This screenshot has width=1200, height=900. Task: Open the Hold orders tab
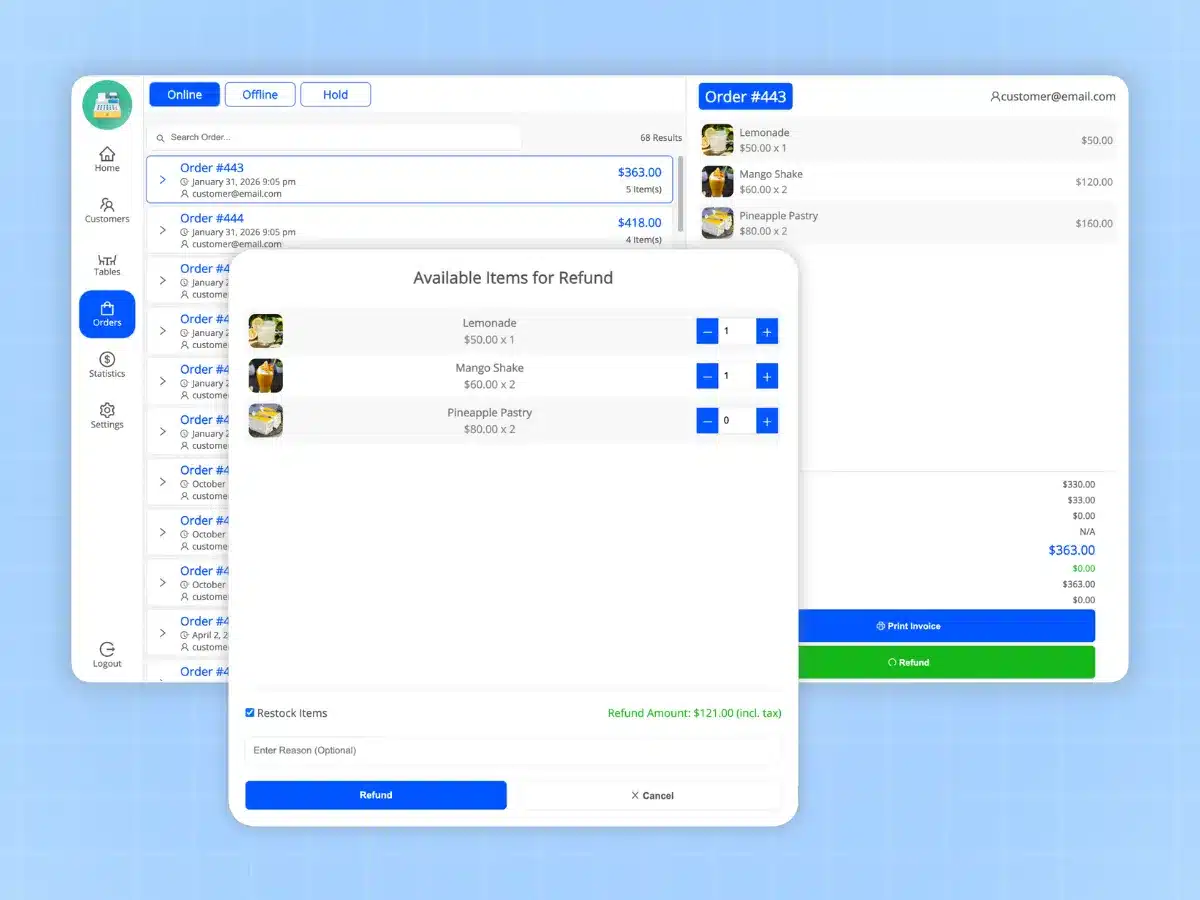pyautogui.click(x=335, y=94)
